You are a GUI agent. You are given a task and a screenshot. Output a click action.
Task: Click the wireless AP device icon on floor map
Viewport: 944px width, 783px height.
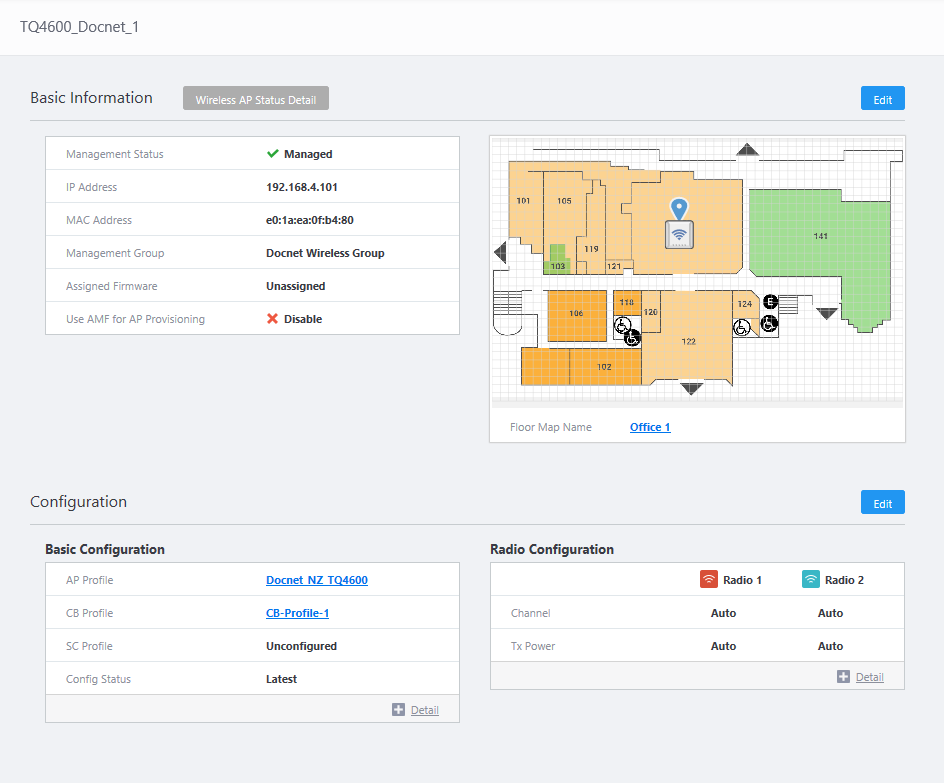[680, 235]
